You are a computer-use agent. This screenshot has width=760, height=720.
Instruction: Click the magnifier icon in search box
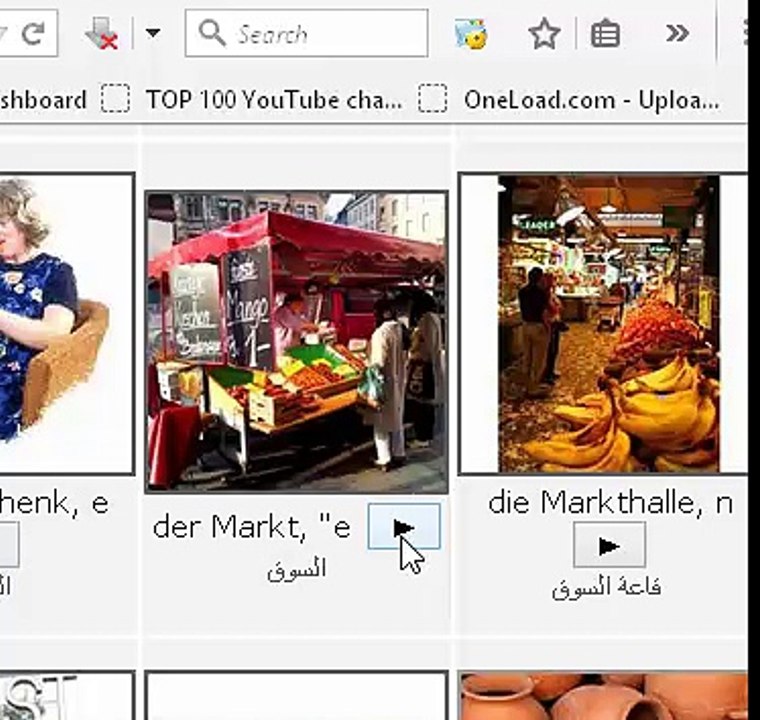tap(212, 33)
